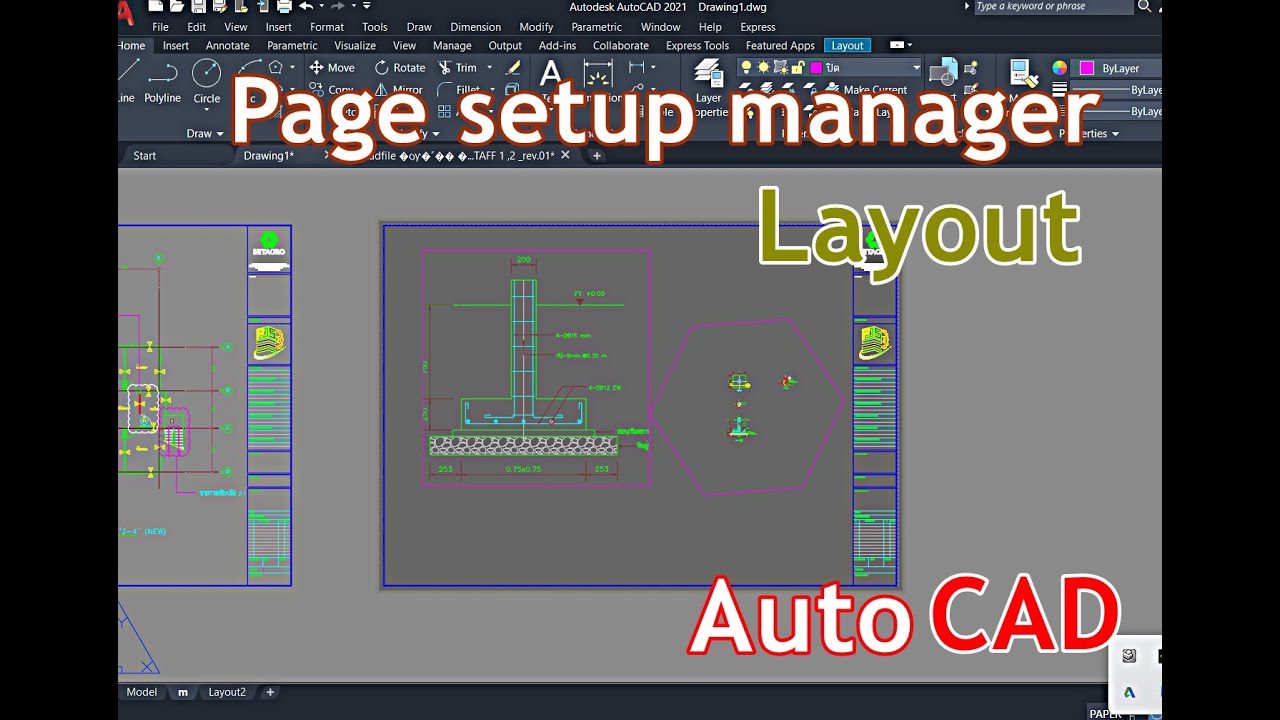Toggle layer on/off lightbulb icon
1280x720 pixels.
point(745,67)
